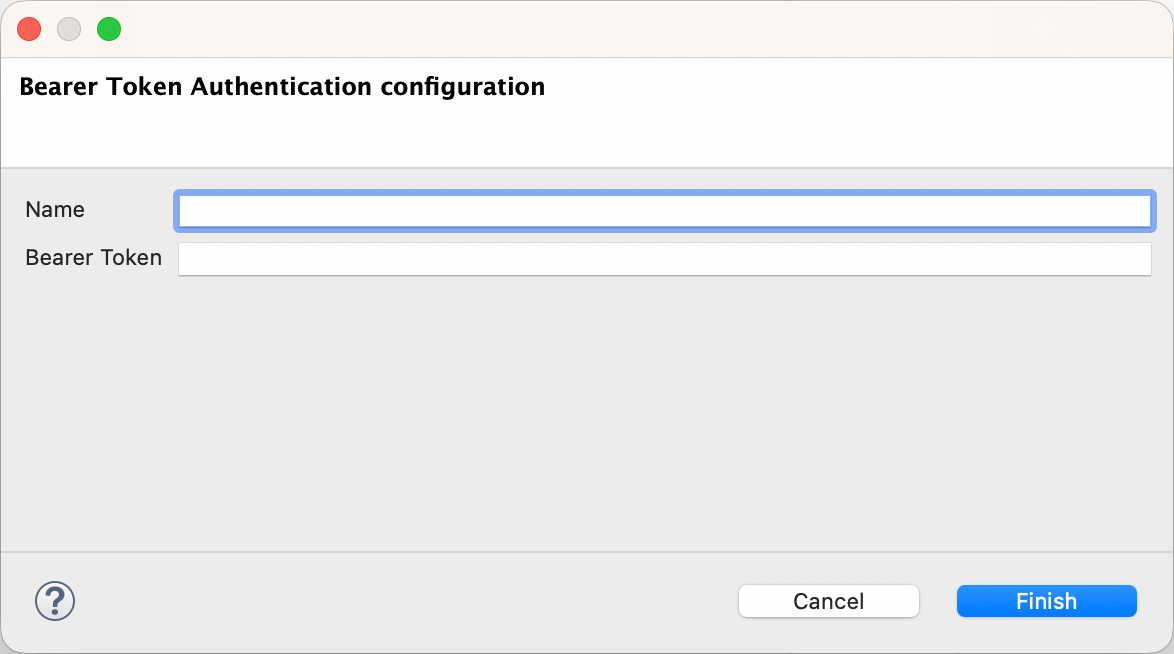The height and width of the screenshot is (654, 1174).
Task: Select the green zoom traffic light button
Action: tap(109, 28)
